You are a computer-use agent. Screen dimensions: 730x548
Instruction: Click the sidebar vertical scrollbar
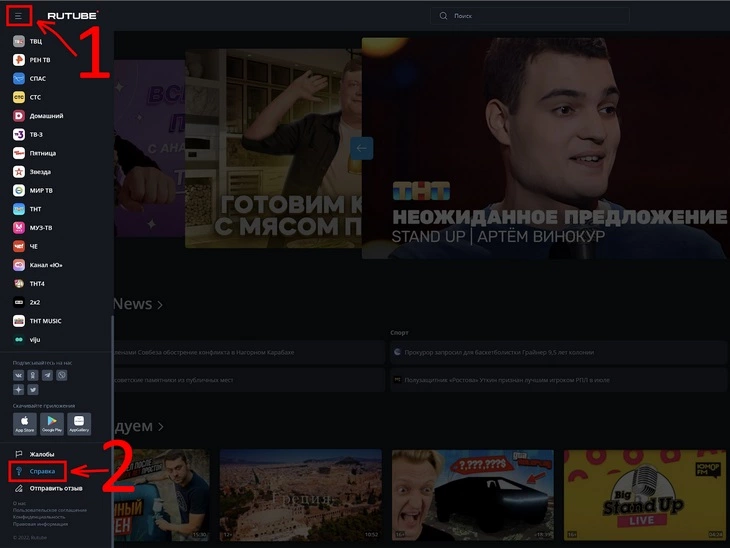click(112, 431)
